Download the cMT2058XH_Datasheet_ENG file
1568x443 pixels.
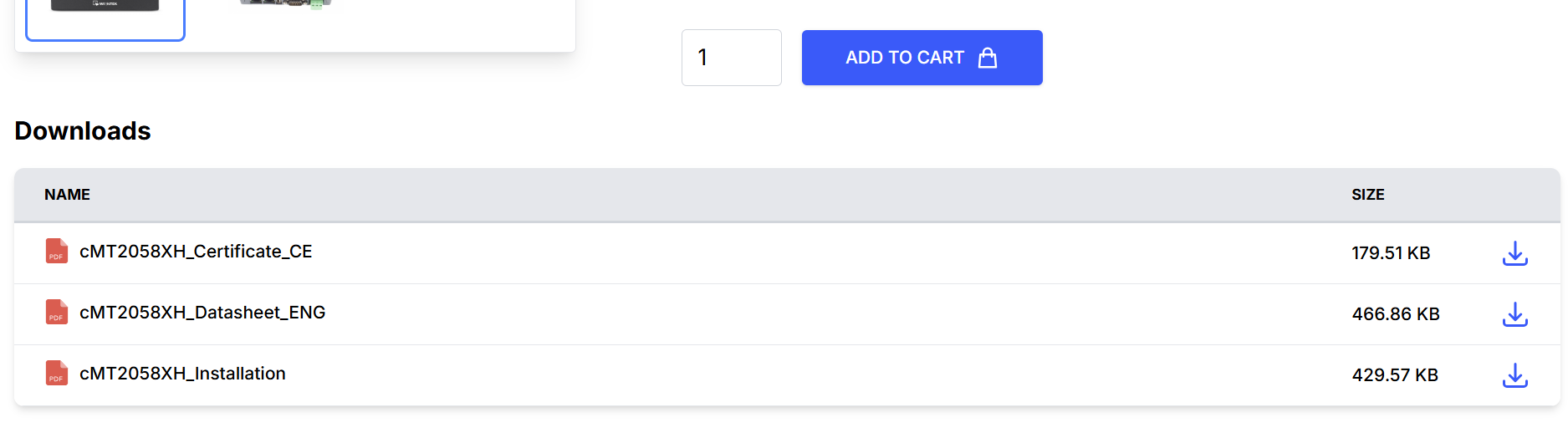pyautogui.click(x=1514, y=314)
